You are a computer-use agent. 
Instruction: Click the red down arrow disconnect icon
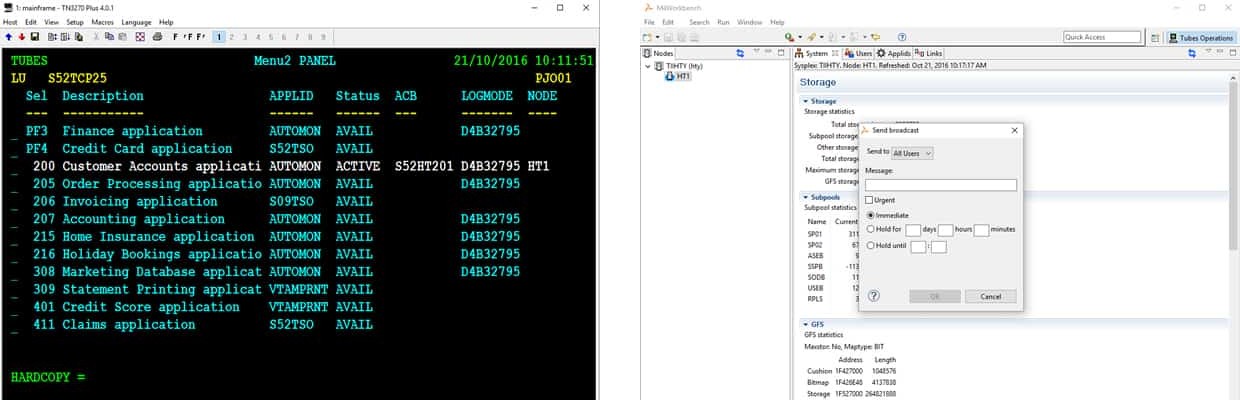pos(21,37)
